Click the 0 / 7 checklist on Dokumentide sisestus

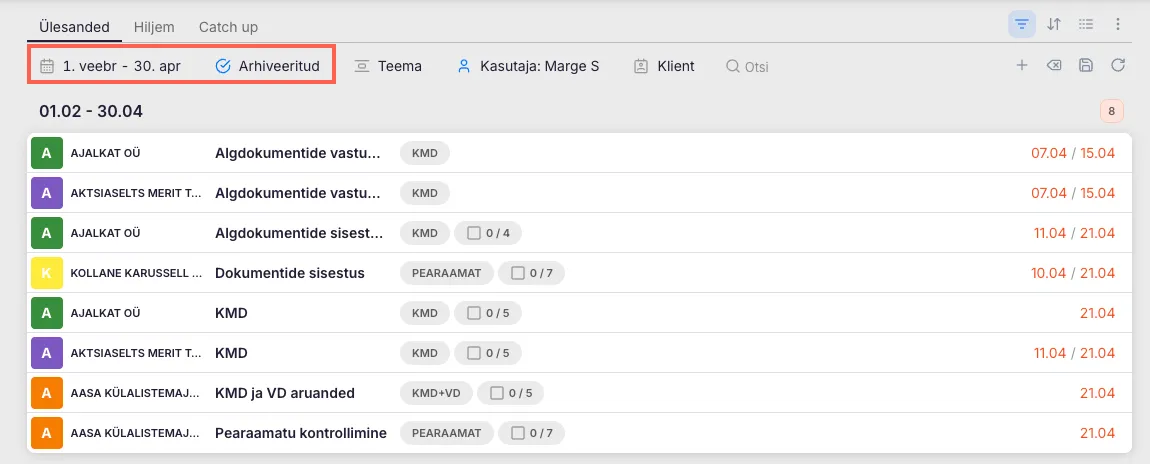coord(530,273)
